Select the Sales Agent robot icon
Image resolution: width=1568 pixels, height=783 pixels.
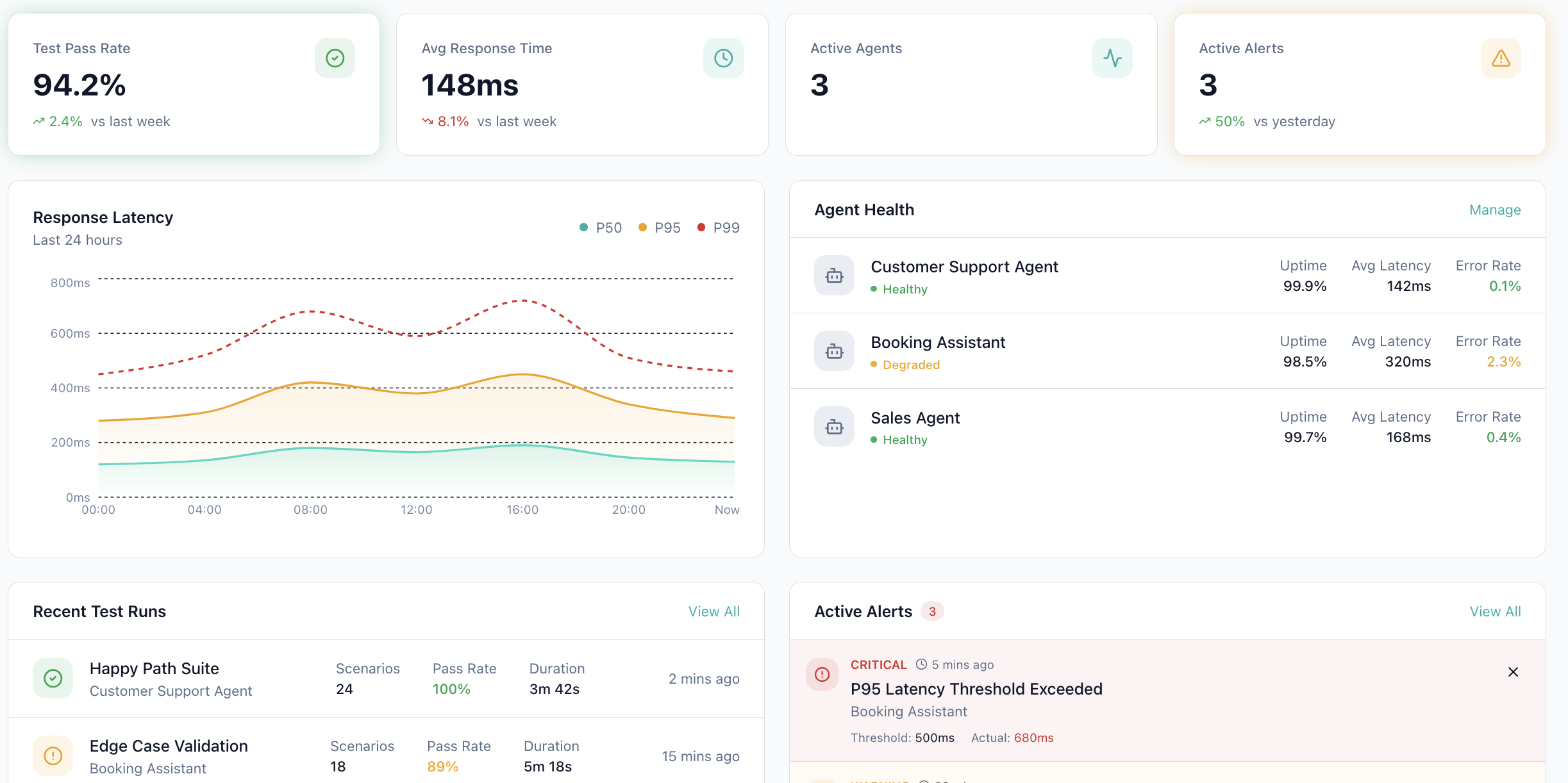coord(834,426)
